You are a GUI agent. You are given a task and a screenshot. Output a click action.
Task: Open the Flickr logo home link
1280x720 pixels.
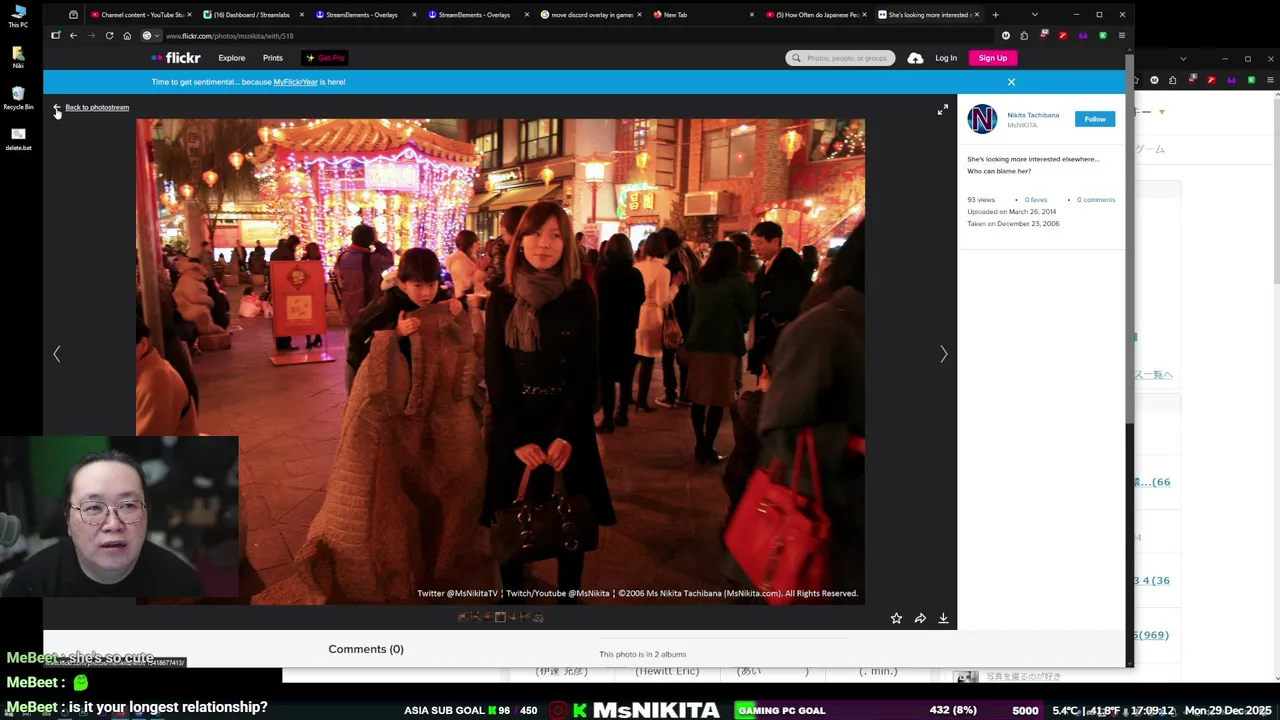(x=176, y=58)
